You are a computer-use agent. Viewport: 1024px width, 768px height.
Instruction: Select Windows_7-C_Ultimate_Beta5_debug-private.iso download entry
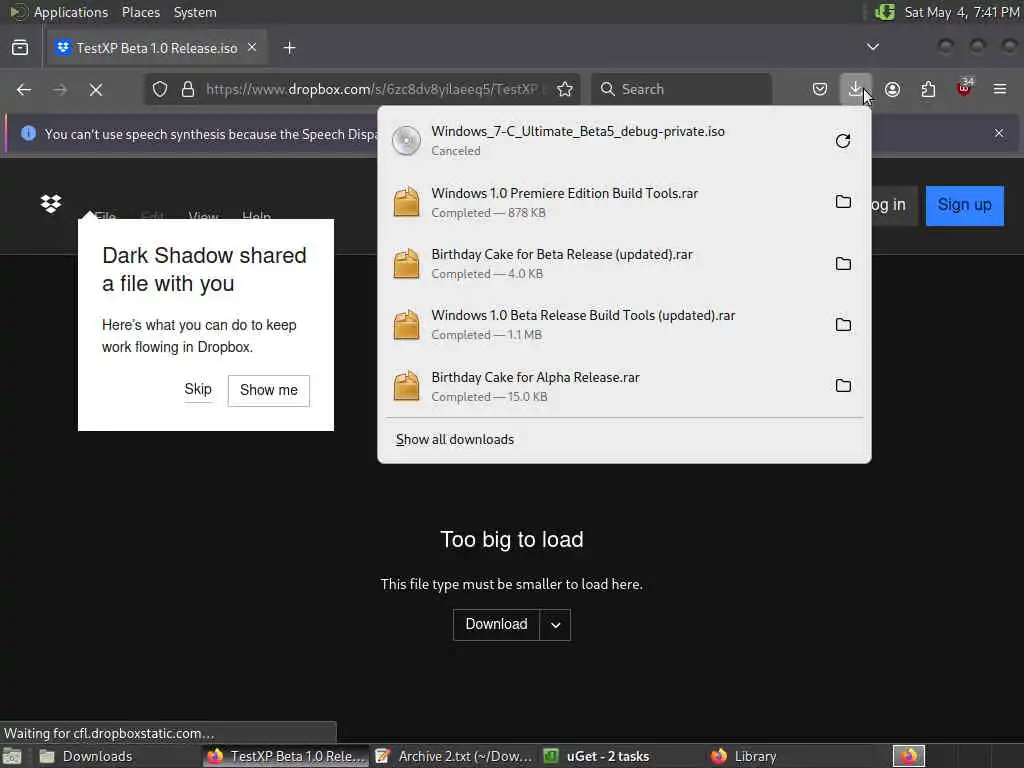pyautogui.click(x=604, y=141)
